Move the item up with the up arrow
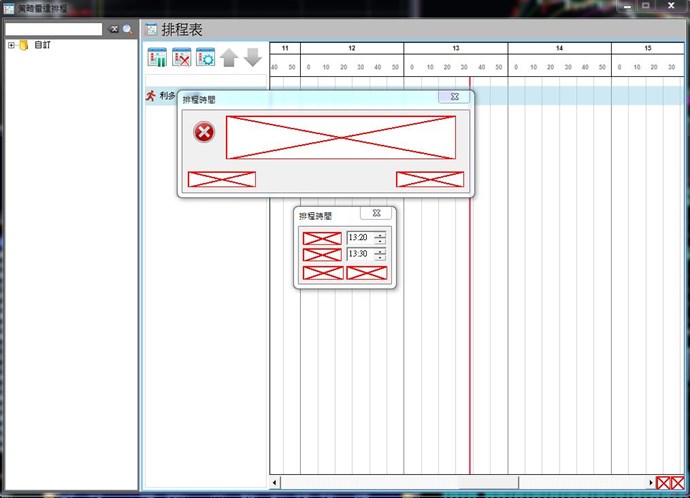Image resolution: width=690 pixels, height=498 pixels. 229,58
